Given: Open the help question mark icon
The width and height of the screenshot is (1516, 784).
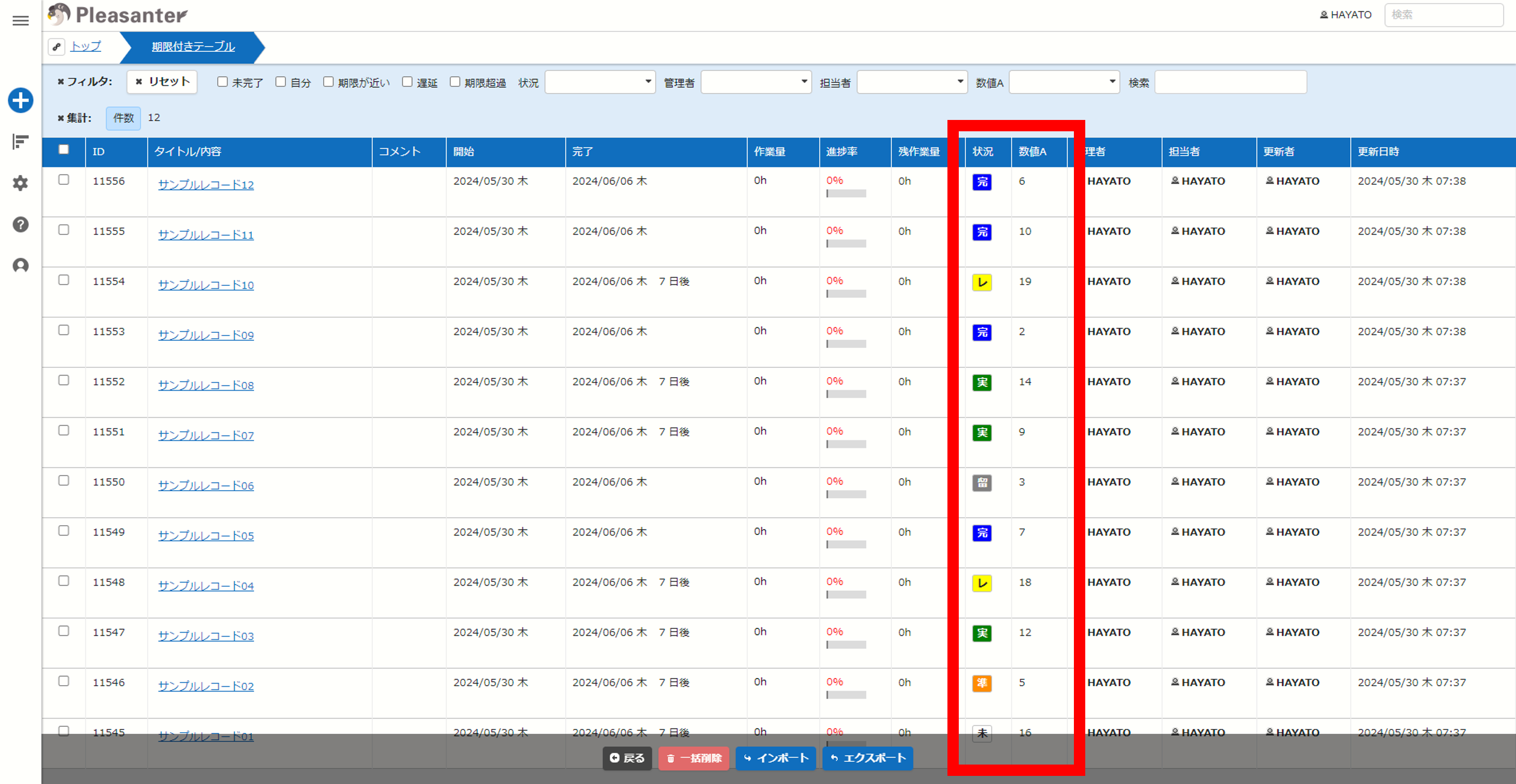Looking at the screenshot, I should coord(21,224).
